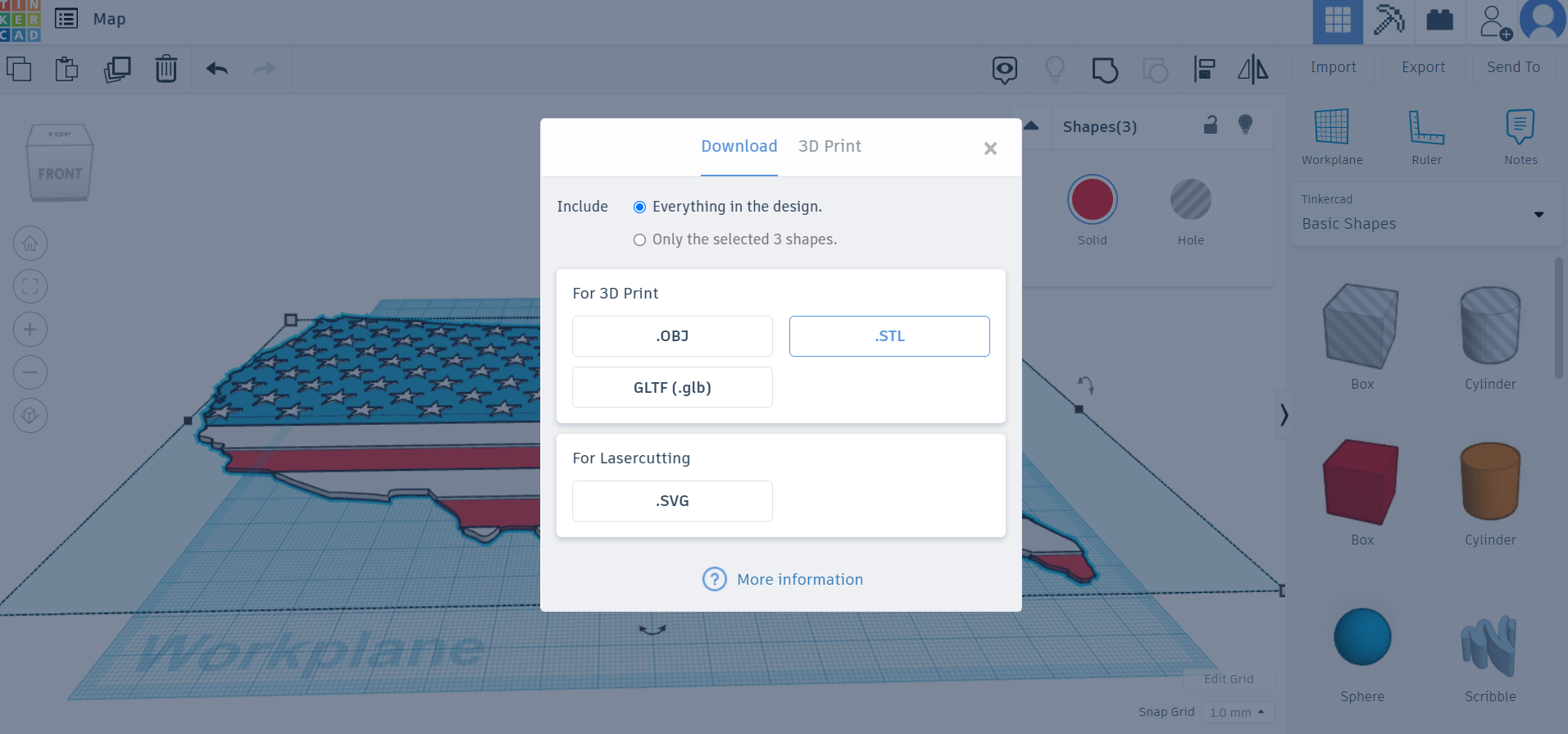Image resolution: width=1568 pixels, height=734 pixels.
Task: Open the Send To menu
Action: pyautogui.click(x=1513, y=68)
